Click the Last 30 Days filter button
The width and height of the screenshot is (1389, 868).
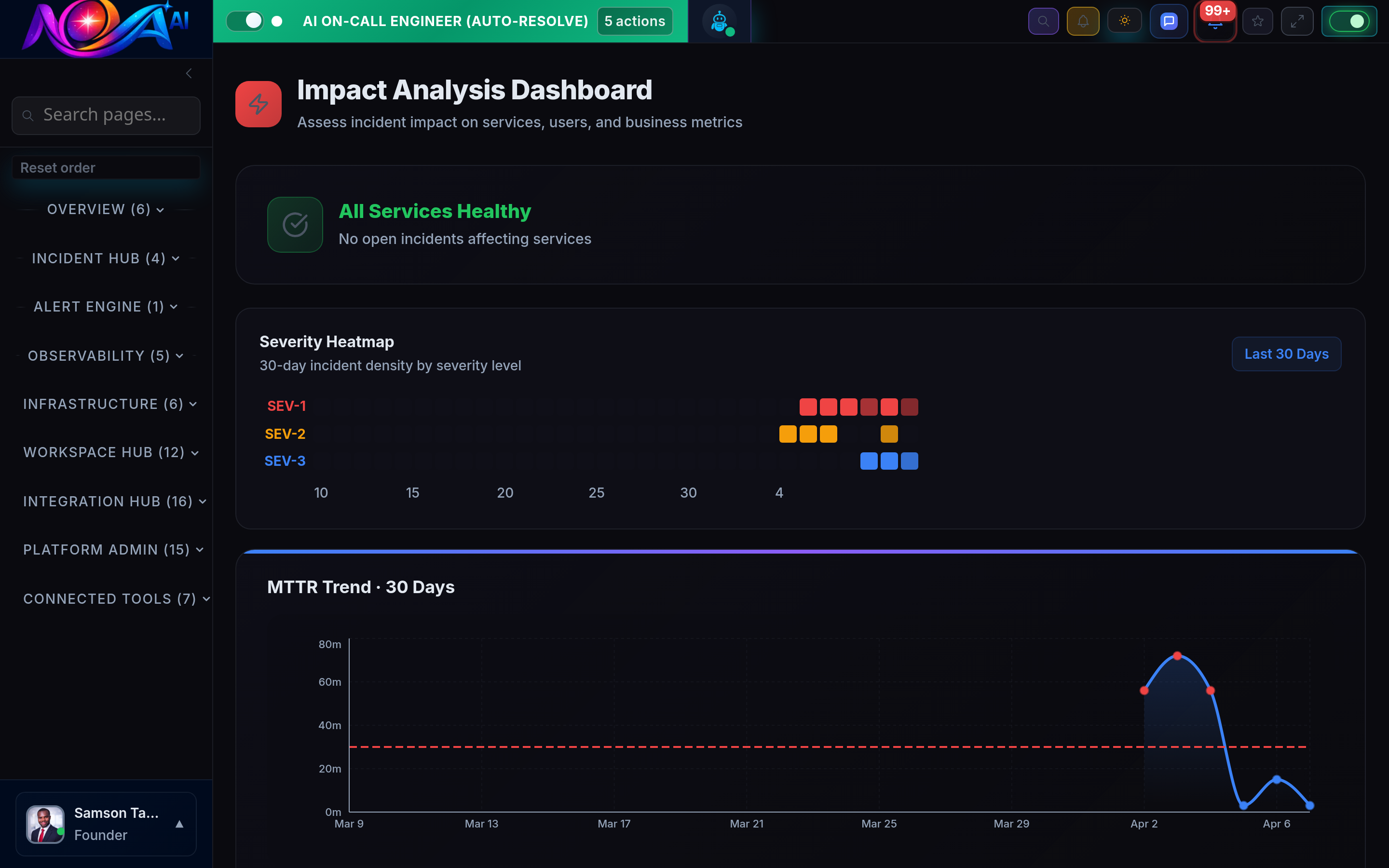coord(1286,353)
